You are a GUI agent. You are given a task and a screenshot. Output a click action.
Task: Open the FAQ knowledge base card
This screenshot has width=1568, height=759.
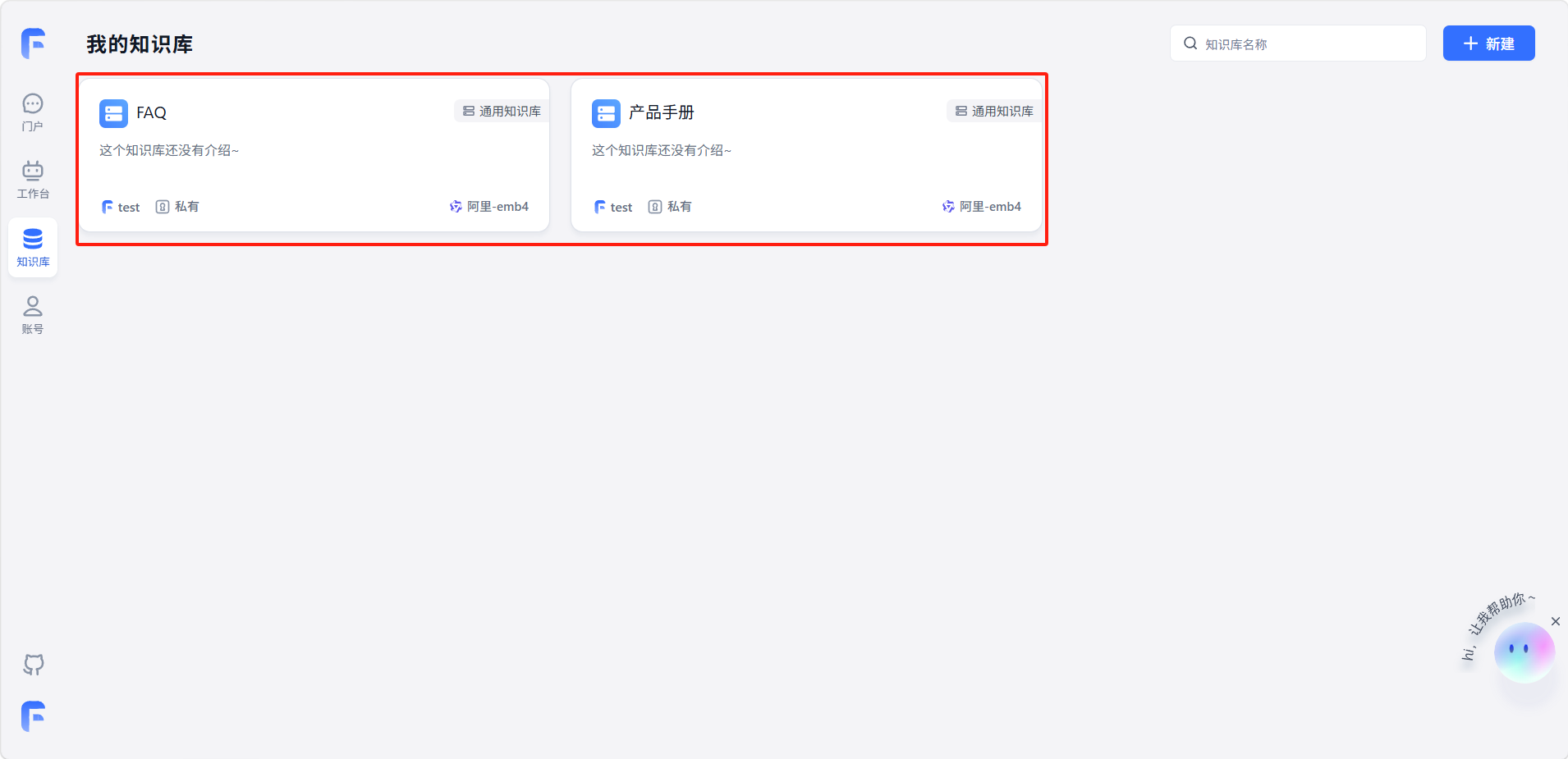pyautogui.click(x=314, y=156)
